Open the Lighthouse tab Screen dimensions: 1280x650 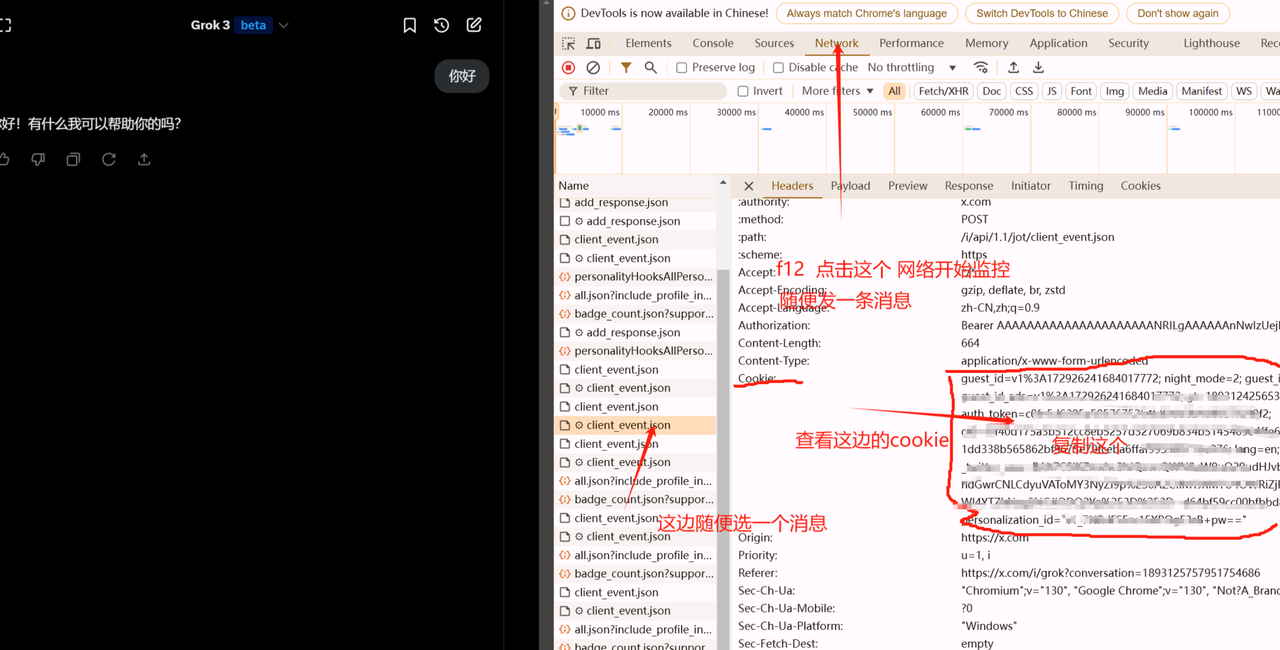tap(1211, 43)
